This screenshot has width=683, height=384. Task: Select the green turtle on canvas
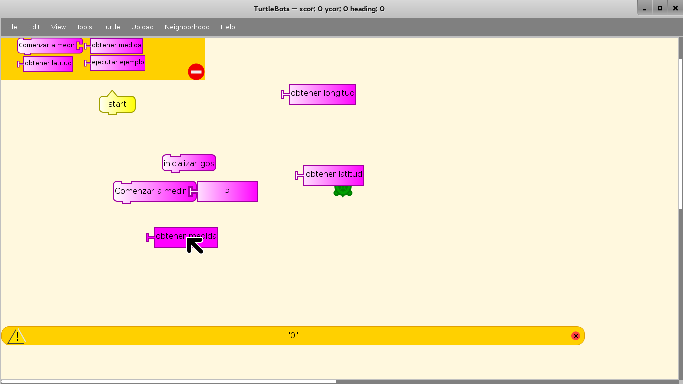(343, 191)
